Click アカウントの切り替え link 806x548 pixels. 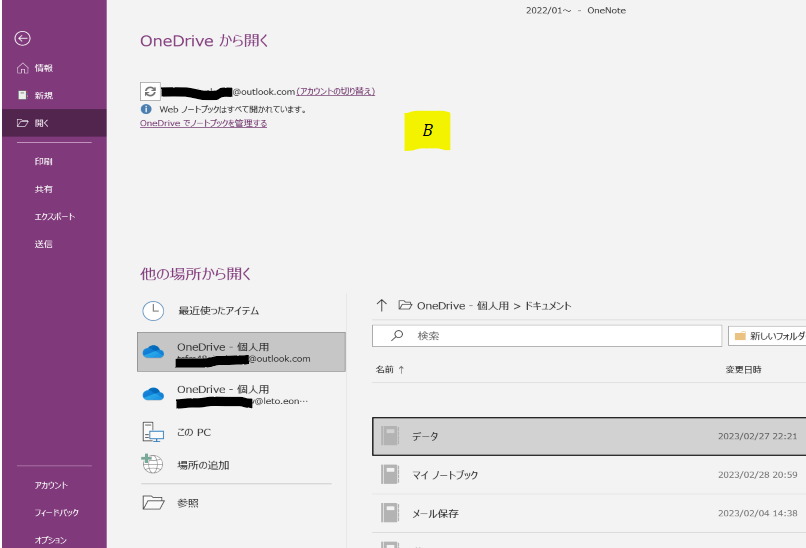(336, 92)
